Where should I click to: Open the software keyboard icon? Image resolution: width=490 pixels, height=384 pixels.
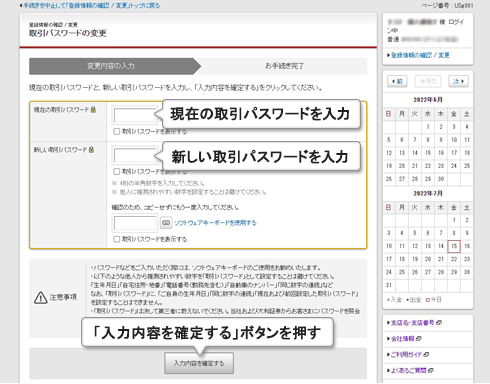[x=166, y=223]
